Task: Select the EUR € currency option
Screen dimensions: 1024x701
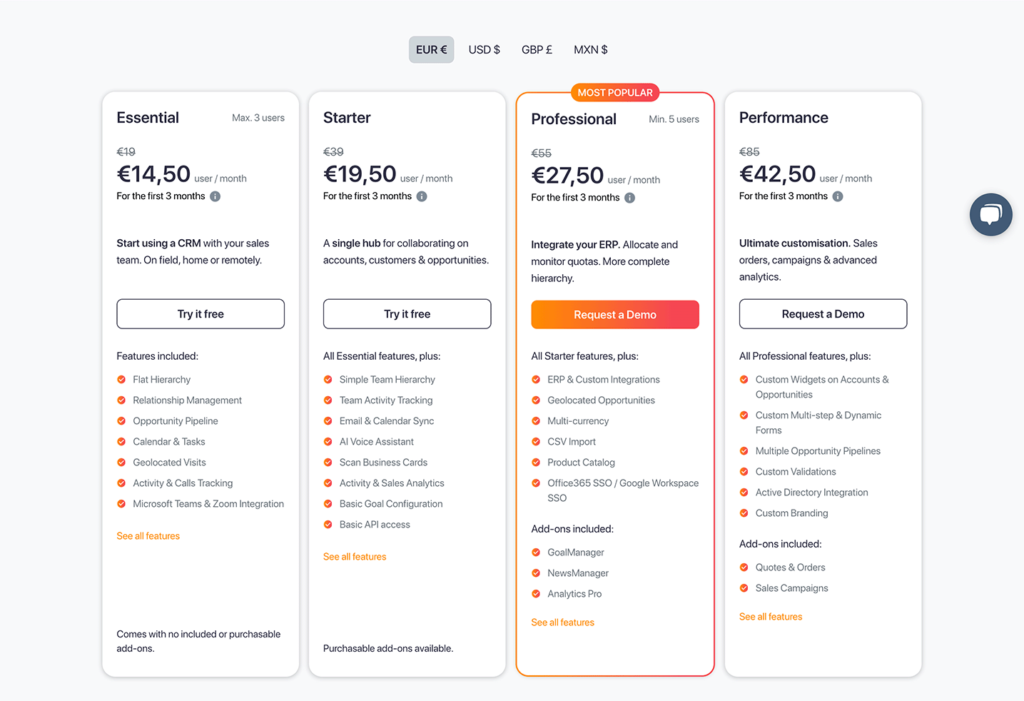Action: click(431, 50)
